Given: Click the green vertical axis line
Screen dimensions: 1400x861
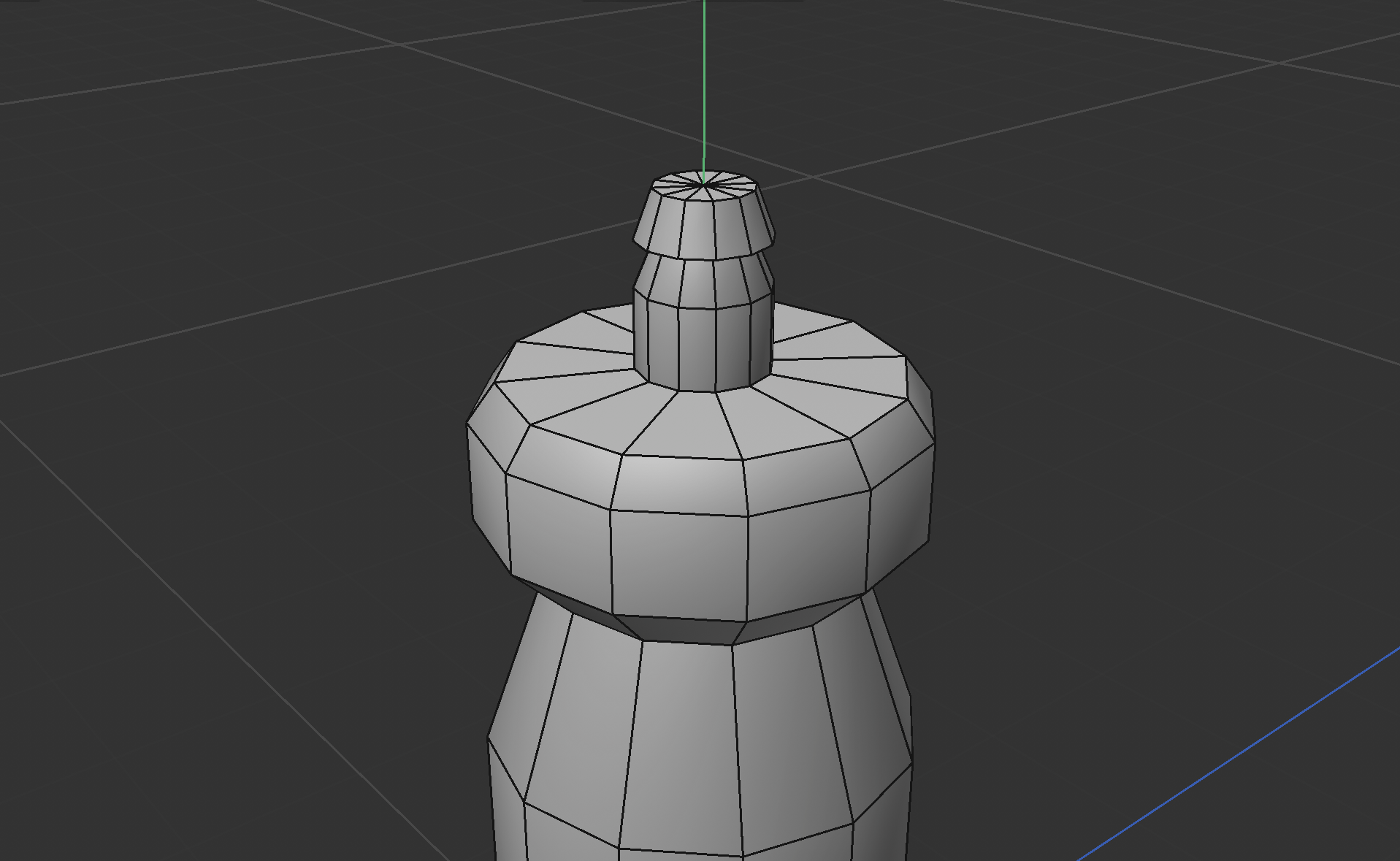Looking at the screenshot, I should coord(703,88).
